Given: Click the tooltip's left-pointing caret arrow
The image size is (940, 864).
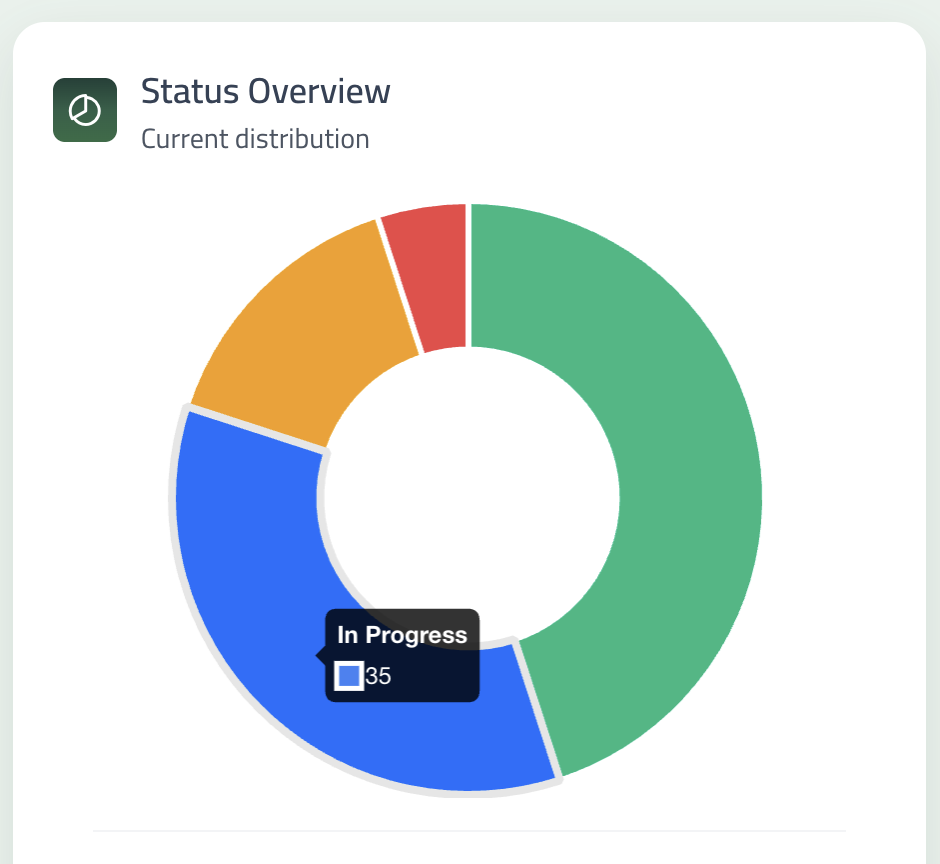Looking at the screenshot, I should pyautogui.click(x=321, y=656).
